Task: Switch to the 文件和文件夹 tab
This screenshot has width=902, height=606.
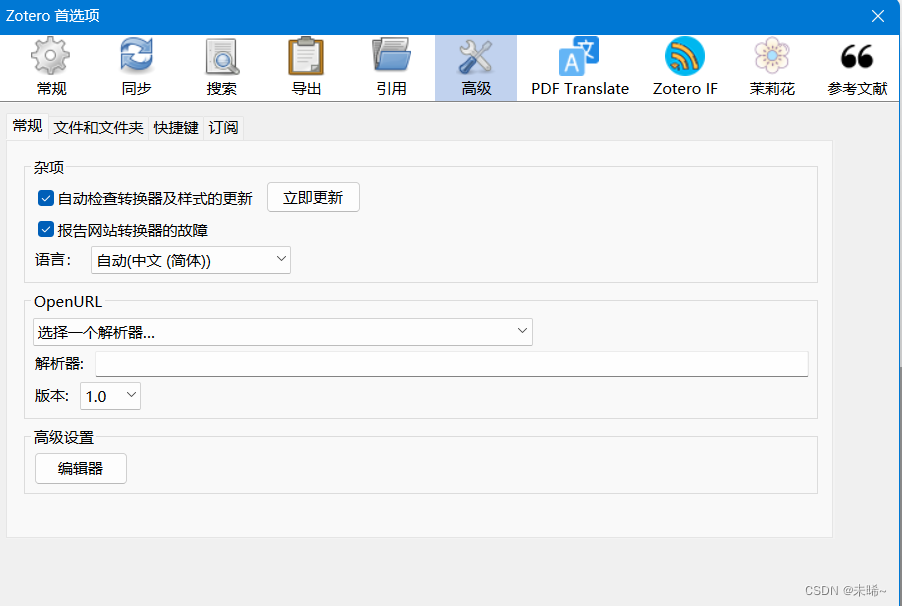Action: point(98,127)
